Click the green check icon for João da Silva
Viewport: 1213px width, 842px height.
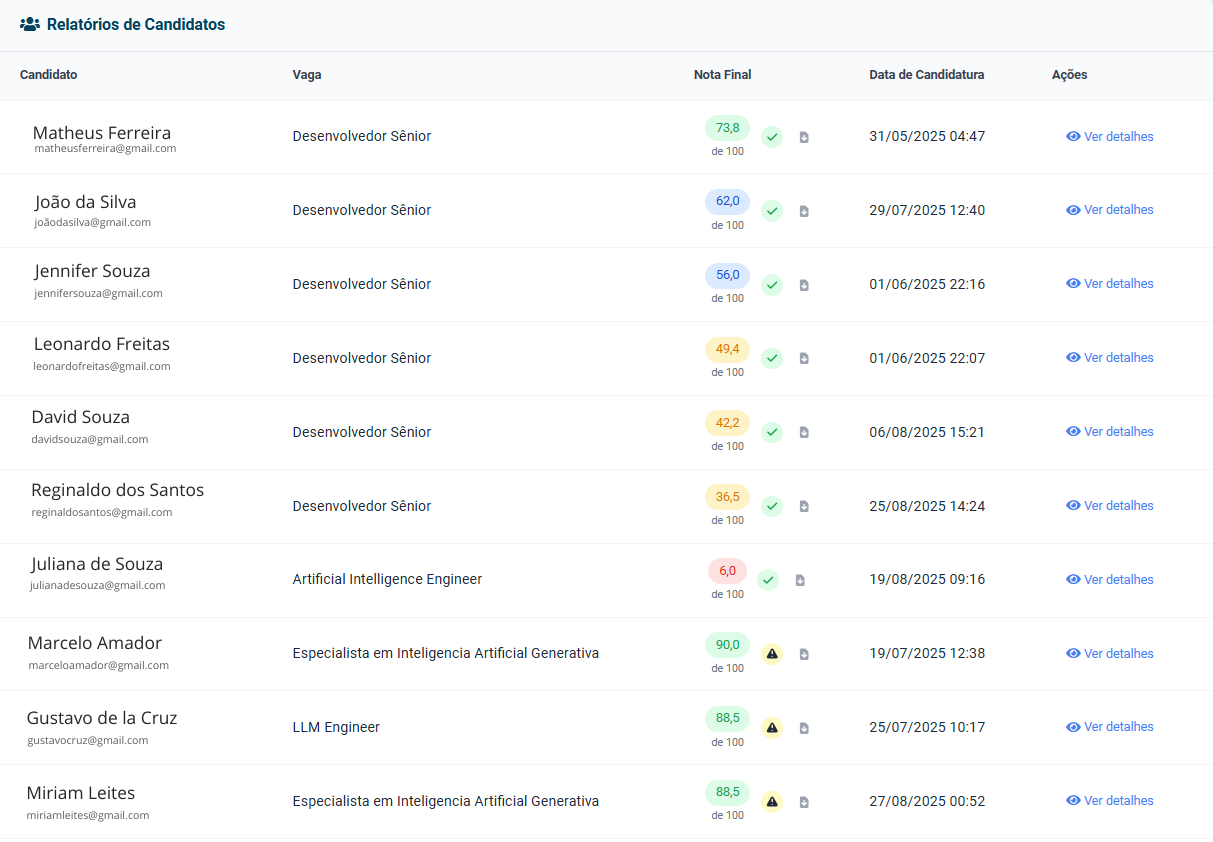tap(772, 211)
